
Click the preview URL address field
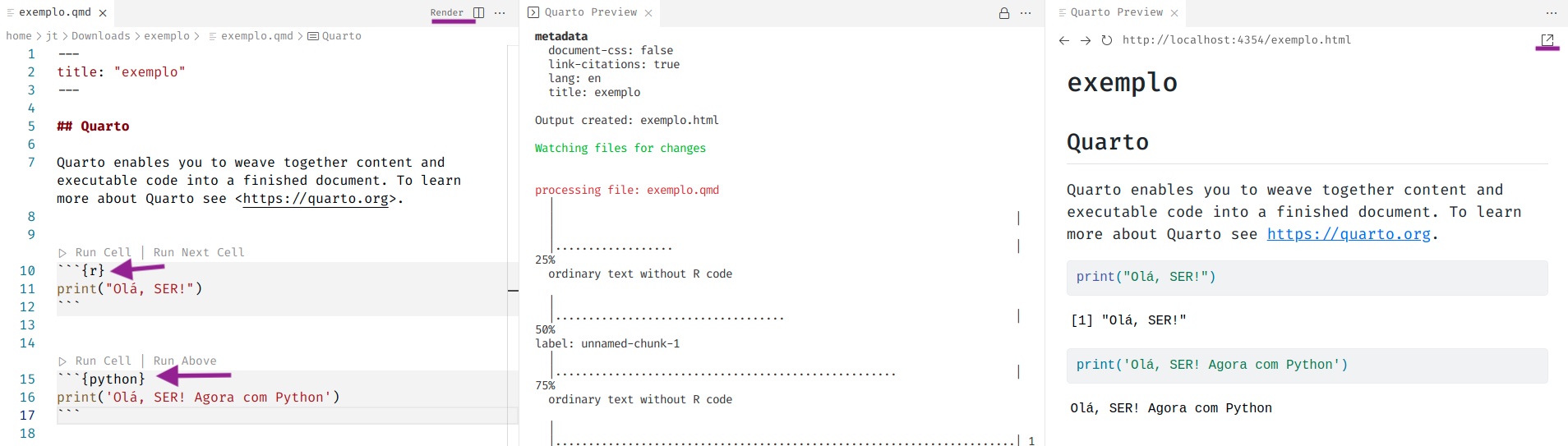click(1237, 40)
